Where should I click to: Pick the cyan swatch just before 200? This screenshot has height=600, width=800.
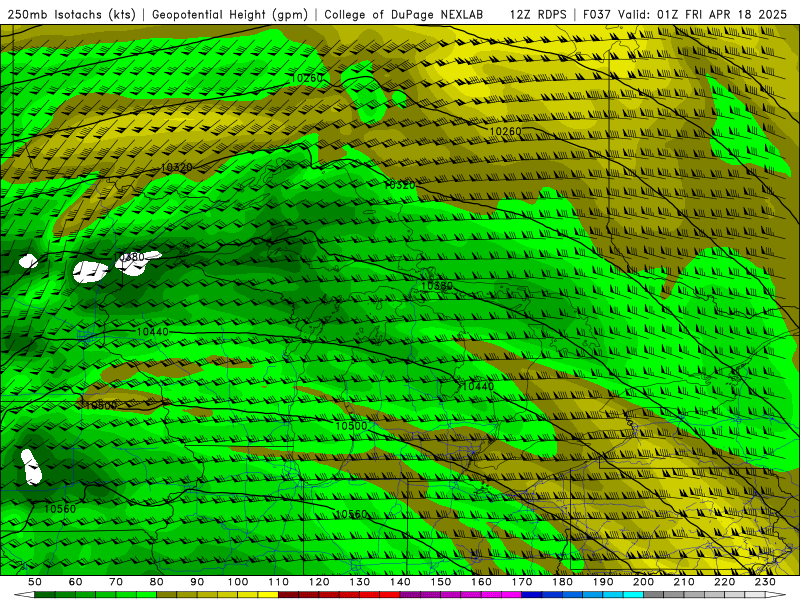[633, 595]
